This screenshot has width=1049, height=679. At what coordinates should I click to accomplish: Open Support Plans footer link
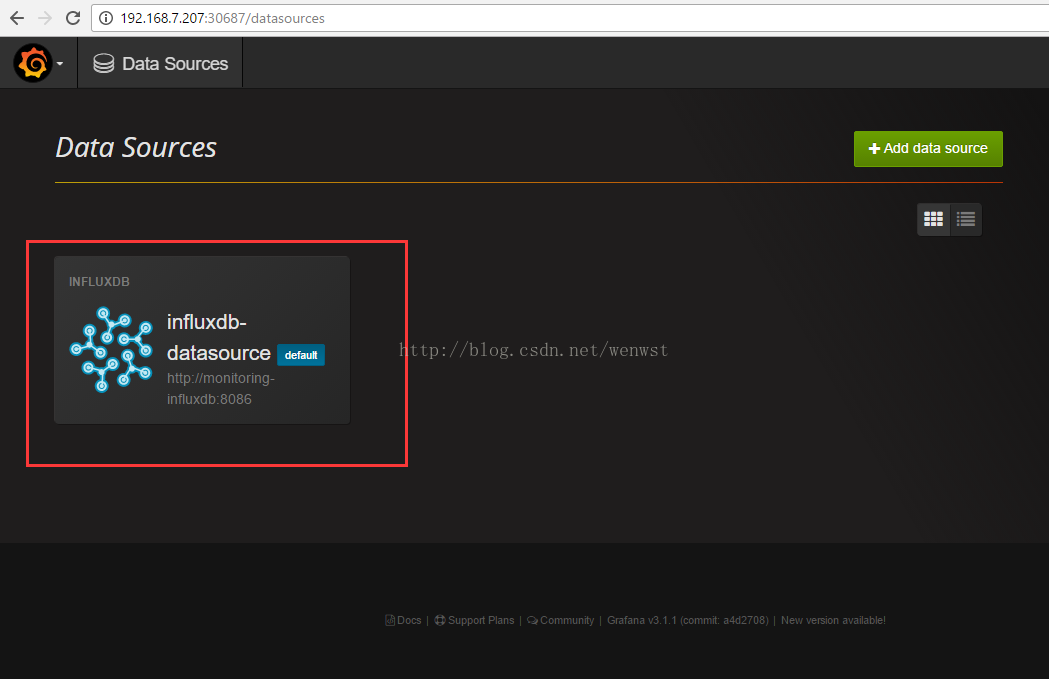click(474, 620)
